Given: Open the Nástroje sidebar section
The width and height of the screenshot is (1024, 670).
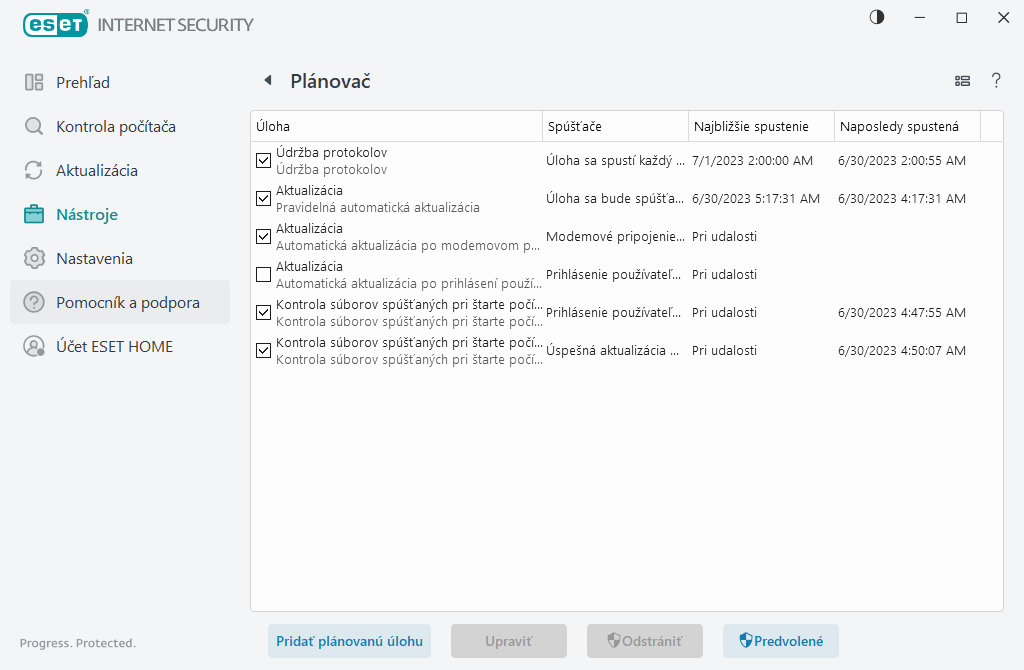Looking at the screenshot, I should 86,214.
